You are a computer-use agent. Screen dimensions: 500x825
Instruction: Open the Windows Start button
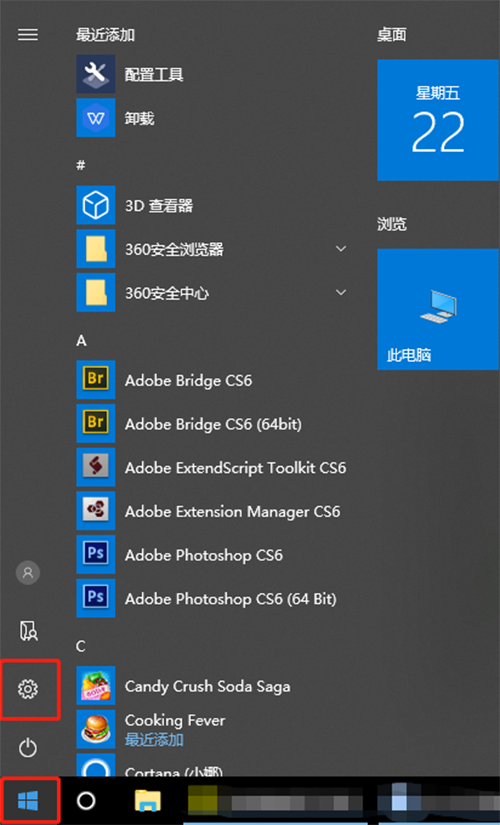click(28, 800)
